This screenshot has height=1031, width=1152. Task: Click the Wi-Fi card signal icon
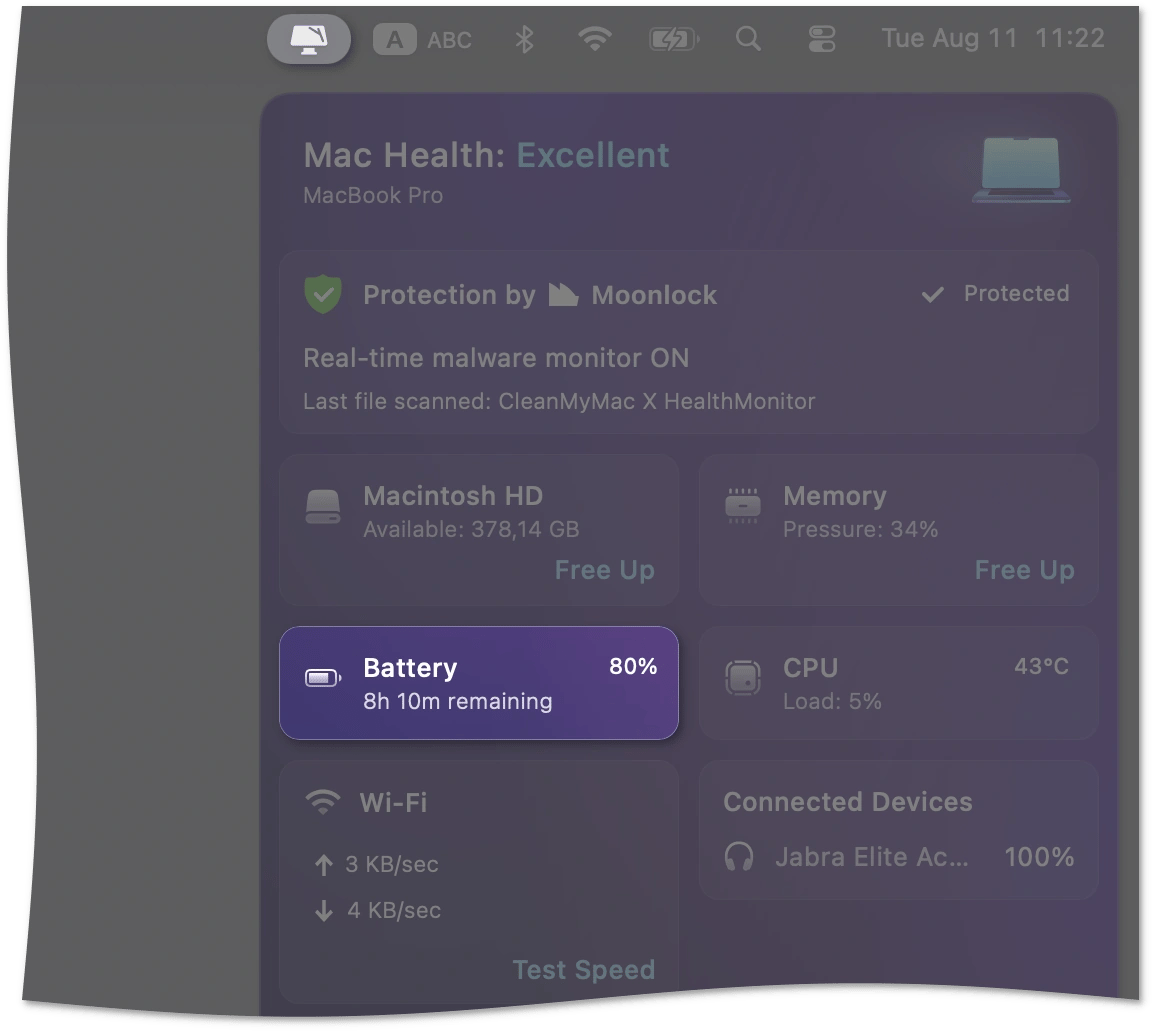click(x=323, y=802)
